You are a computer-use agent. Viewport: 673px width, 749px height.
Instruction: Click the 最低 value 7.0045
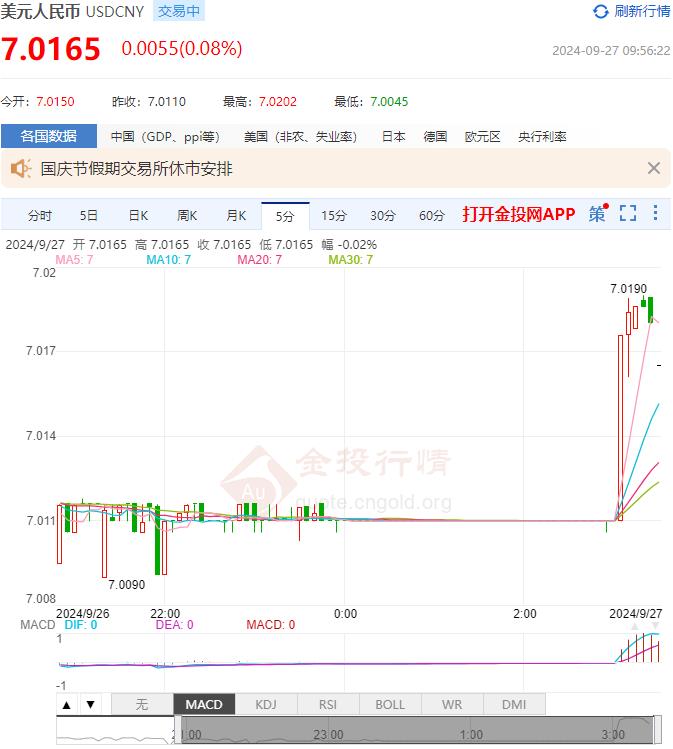[389, 102]
